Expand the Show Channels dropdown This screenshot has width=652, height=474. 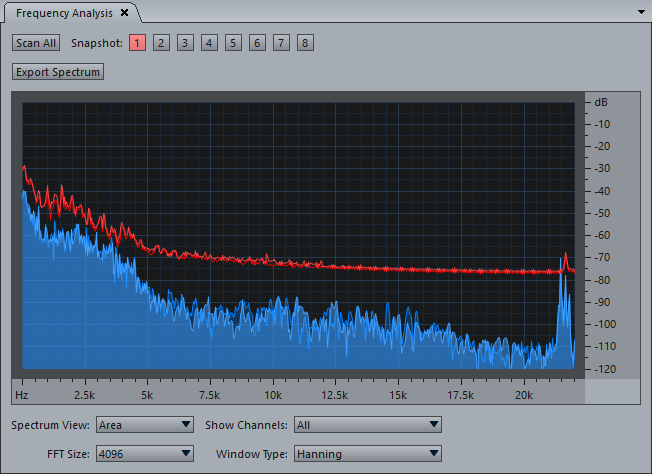coord(367,425)
